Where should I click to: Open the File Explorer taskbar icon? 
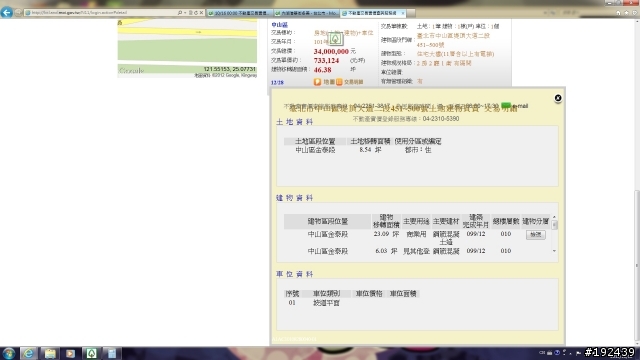(50, 353)
